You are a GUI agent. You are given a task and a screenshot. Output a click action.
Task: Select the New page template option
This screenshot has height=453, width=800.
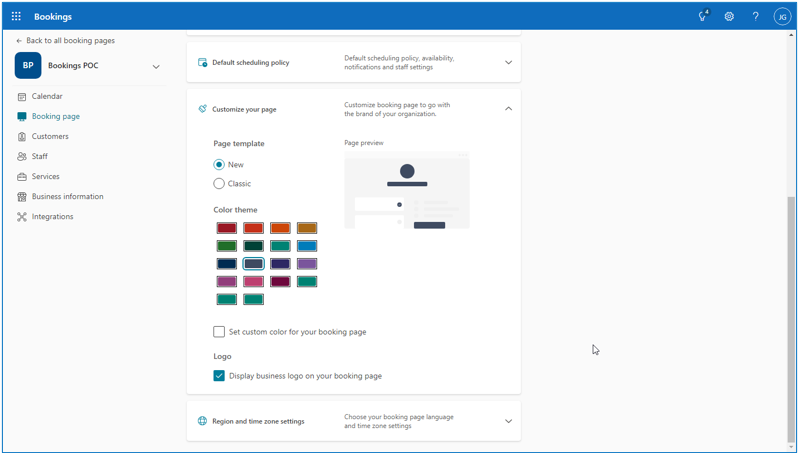coord(219,165)
